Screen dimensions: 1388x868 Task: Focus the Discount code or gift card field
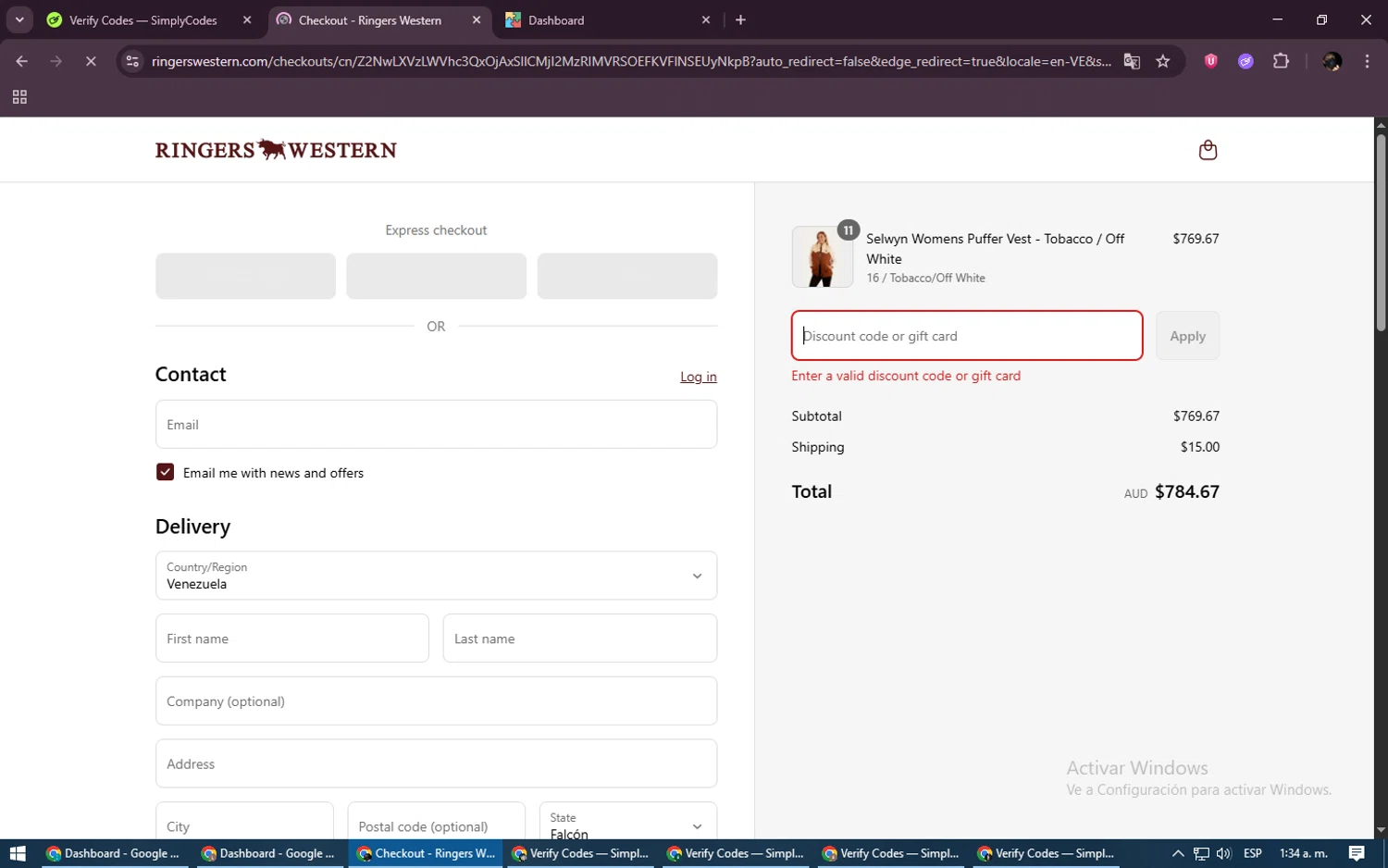(967, 336)
